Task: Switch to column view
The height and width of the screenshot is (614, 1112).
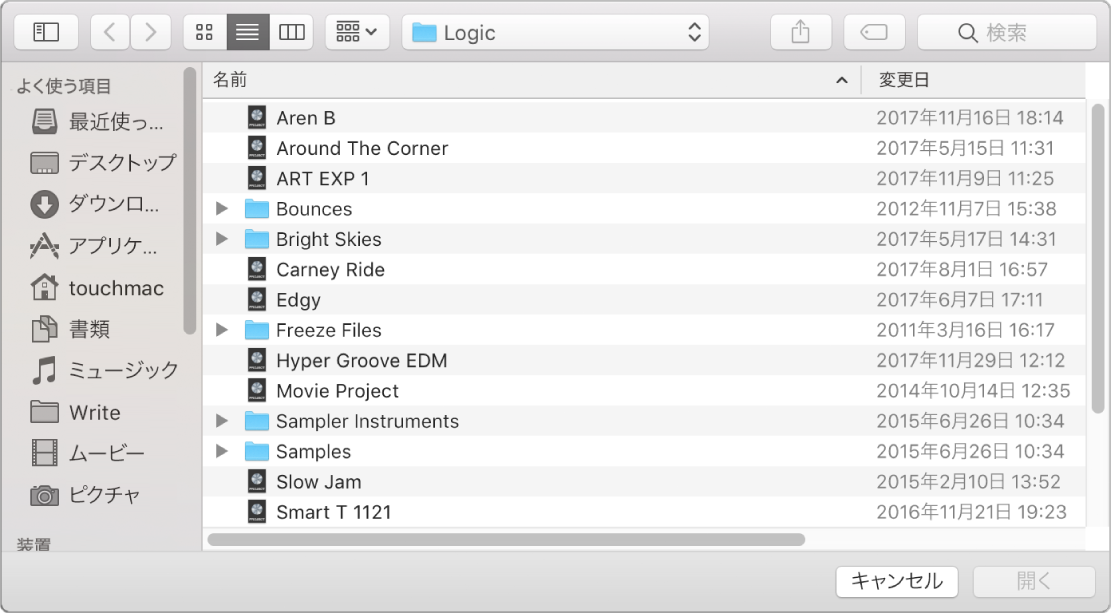Action: click(x=291, y=33)
